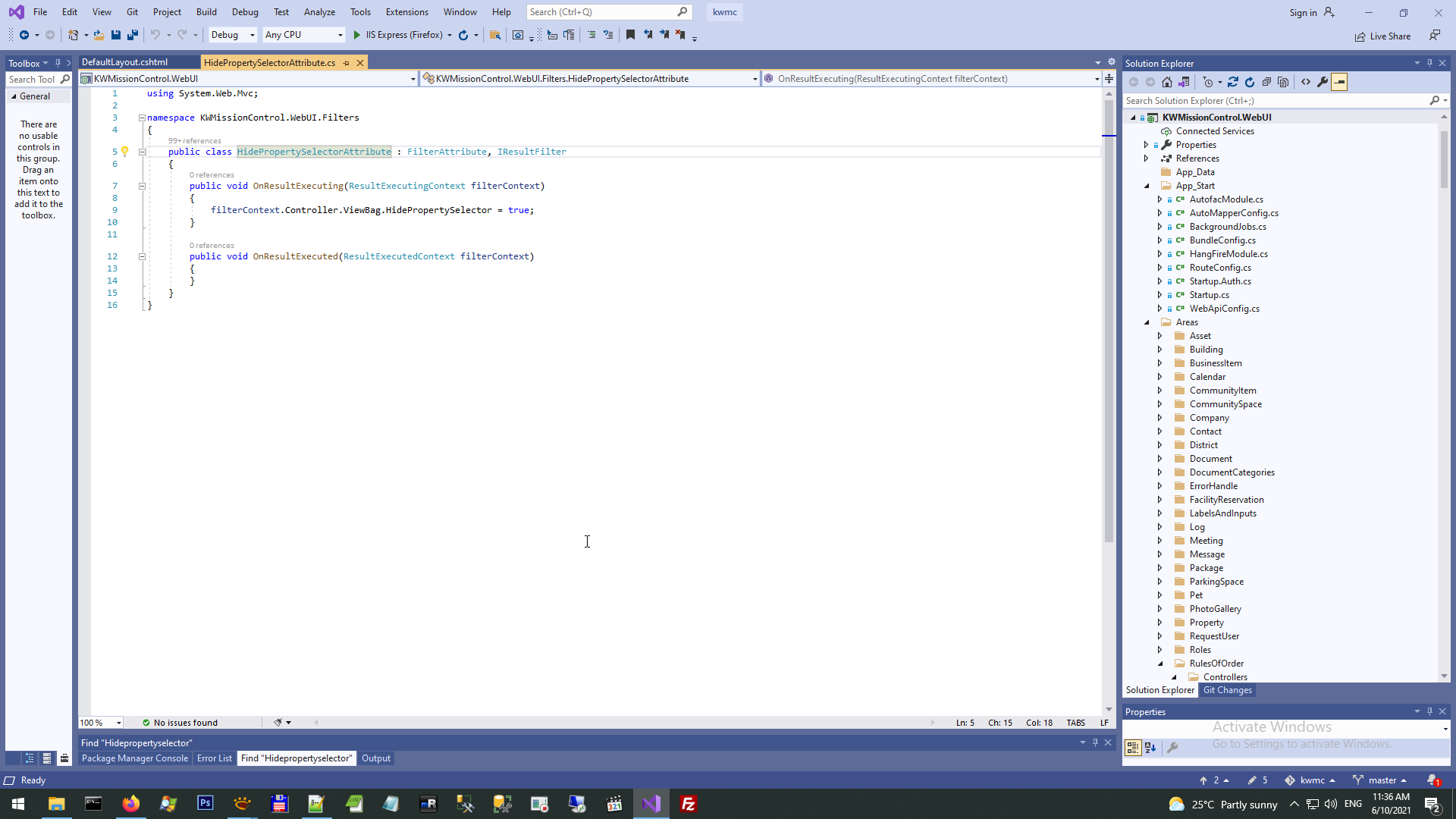Toggle Categorized view in Properties panel

coord(1133,748)
